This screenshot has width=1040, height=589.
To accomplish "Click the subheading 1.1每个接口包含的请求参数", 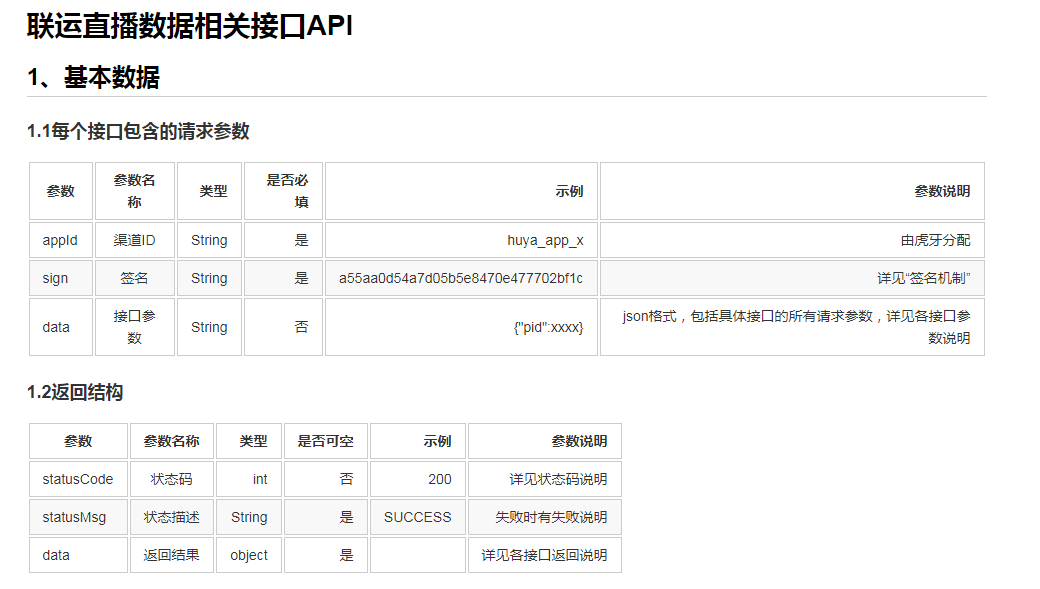I will point(138,131).
